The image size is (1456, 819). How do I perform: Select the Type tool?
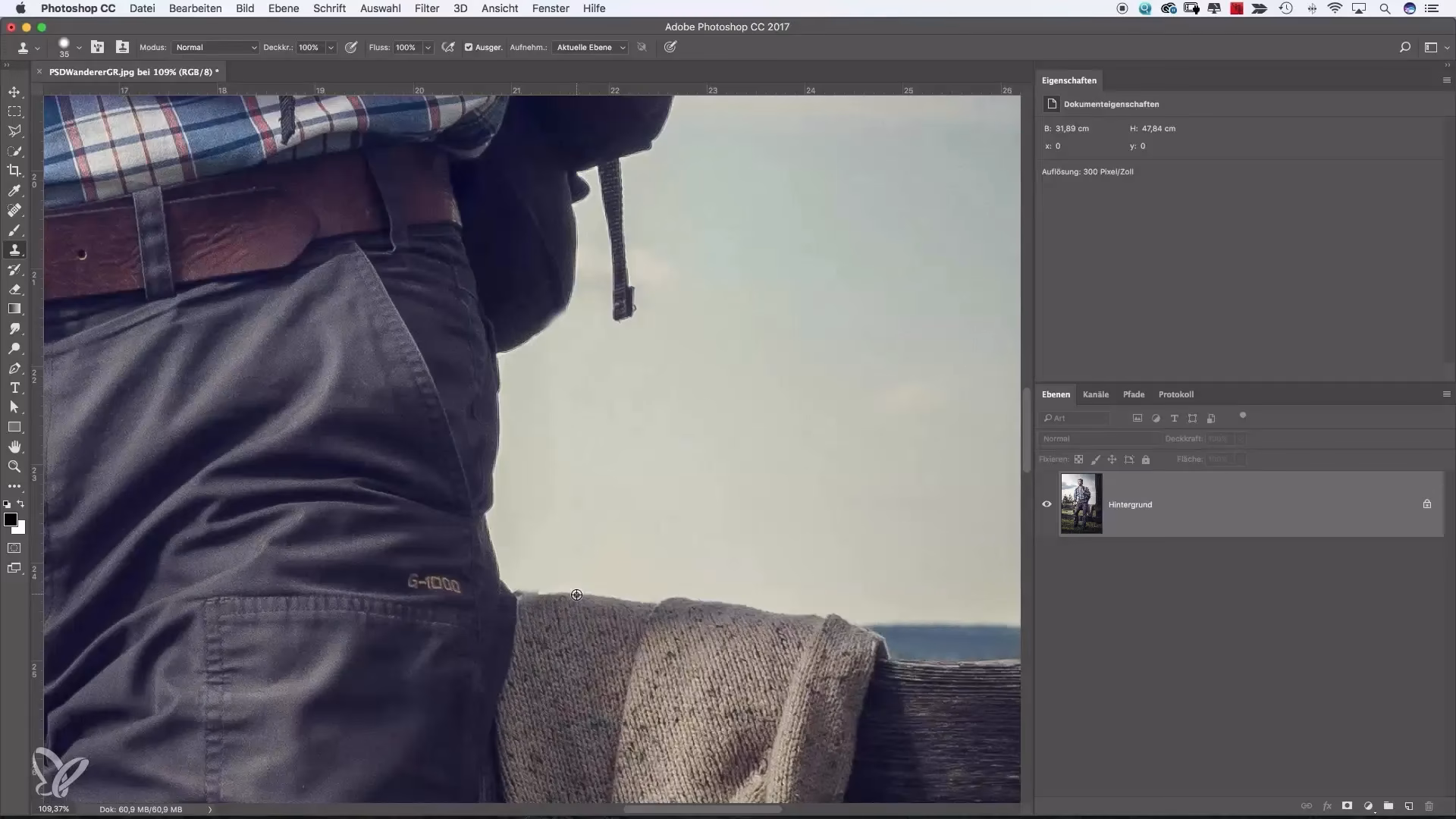[x=14, y=388]
